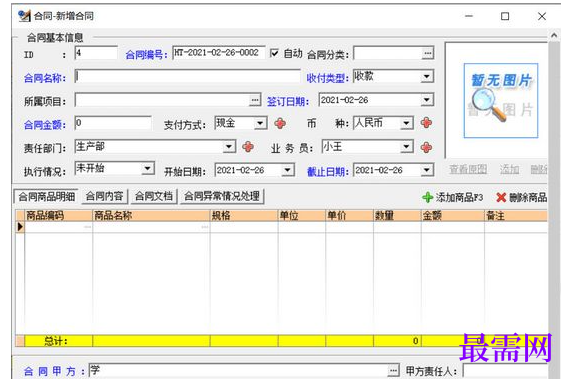Click the red plus beside 业务员
This screenshot has width=571, height=379.
pyautogui.click(x=426, y=147)
